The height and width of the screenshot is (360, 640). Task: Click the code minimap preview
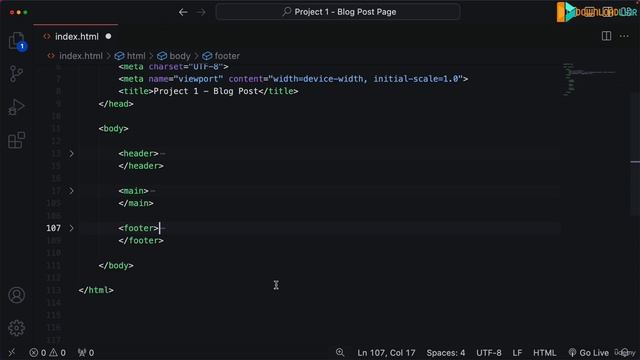coord(589,80)
